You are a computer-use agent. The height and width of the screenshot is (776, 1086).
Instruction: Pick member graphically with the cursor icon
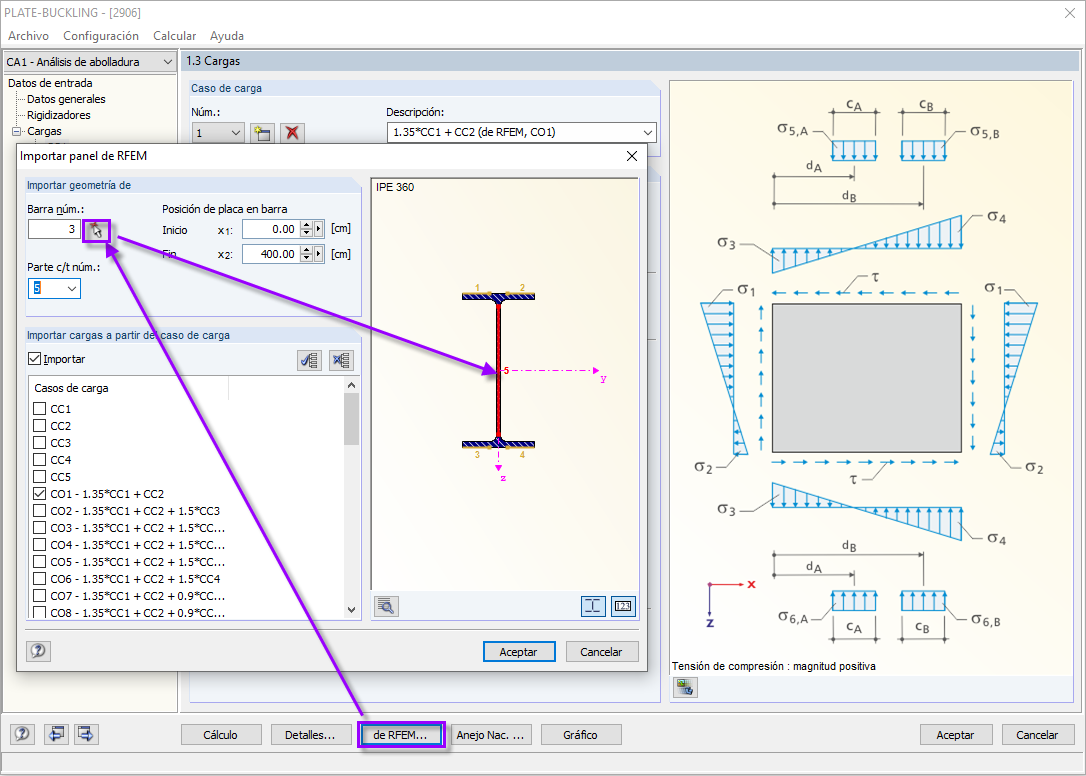click(x=96, y=231)
